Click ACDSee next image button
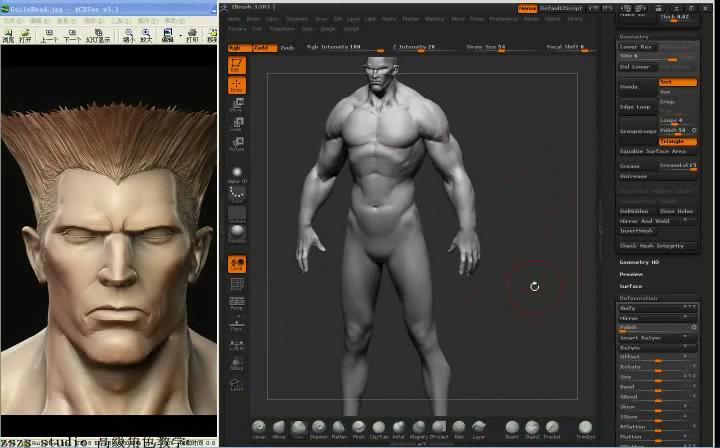 pos(72,35)
